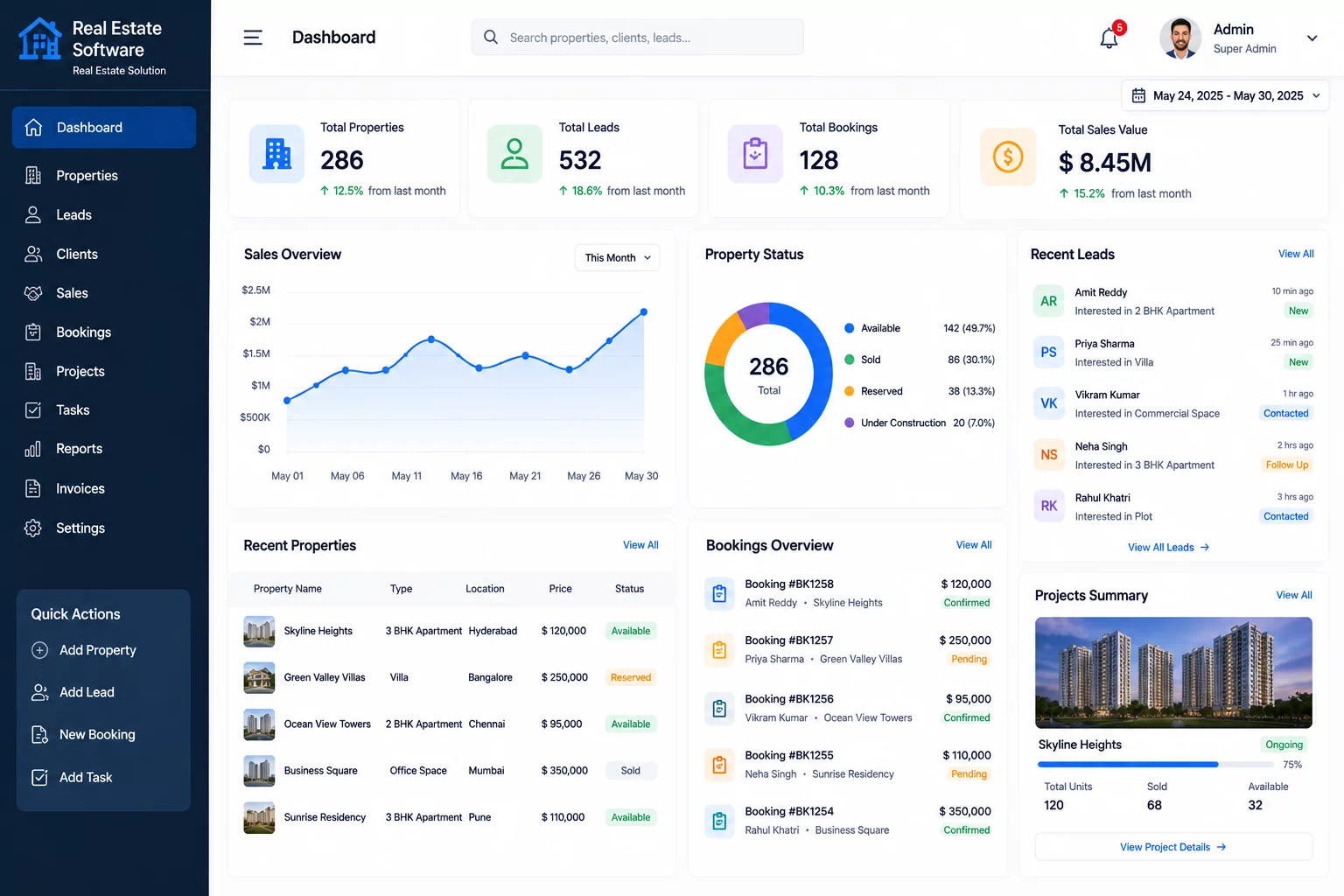Image resolution: width=1344 pixels, height=896 pixels.
Task: Click the New Booking document icon
Action: click(39, 735)
